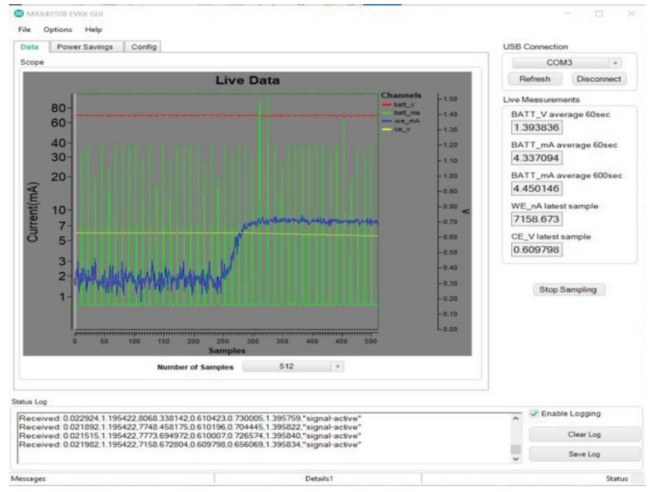The image size is (650, 492).
Task: Click the Status Log scrollbar down arrow
Action: 516,458
